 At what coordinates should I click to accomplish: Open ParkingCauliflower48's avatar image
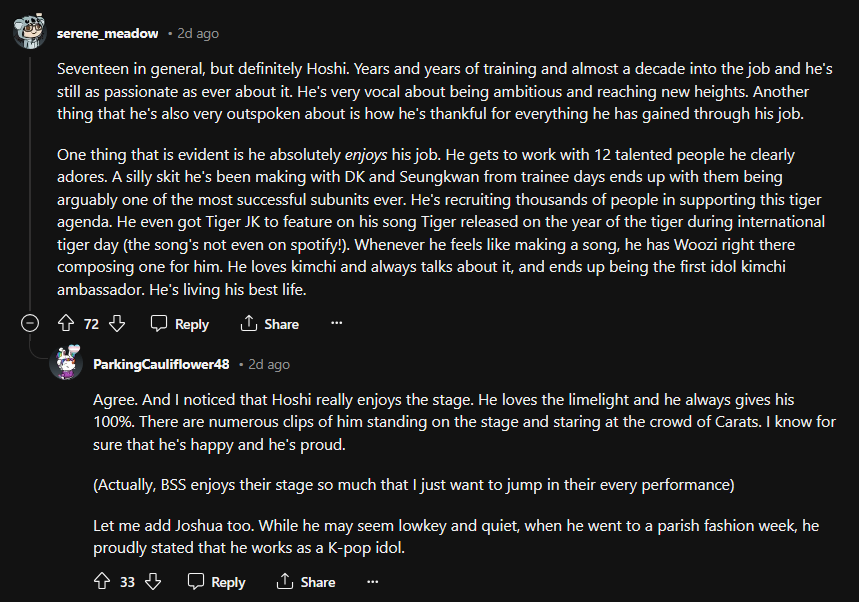(x=67, y=363)
